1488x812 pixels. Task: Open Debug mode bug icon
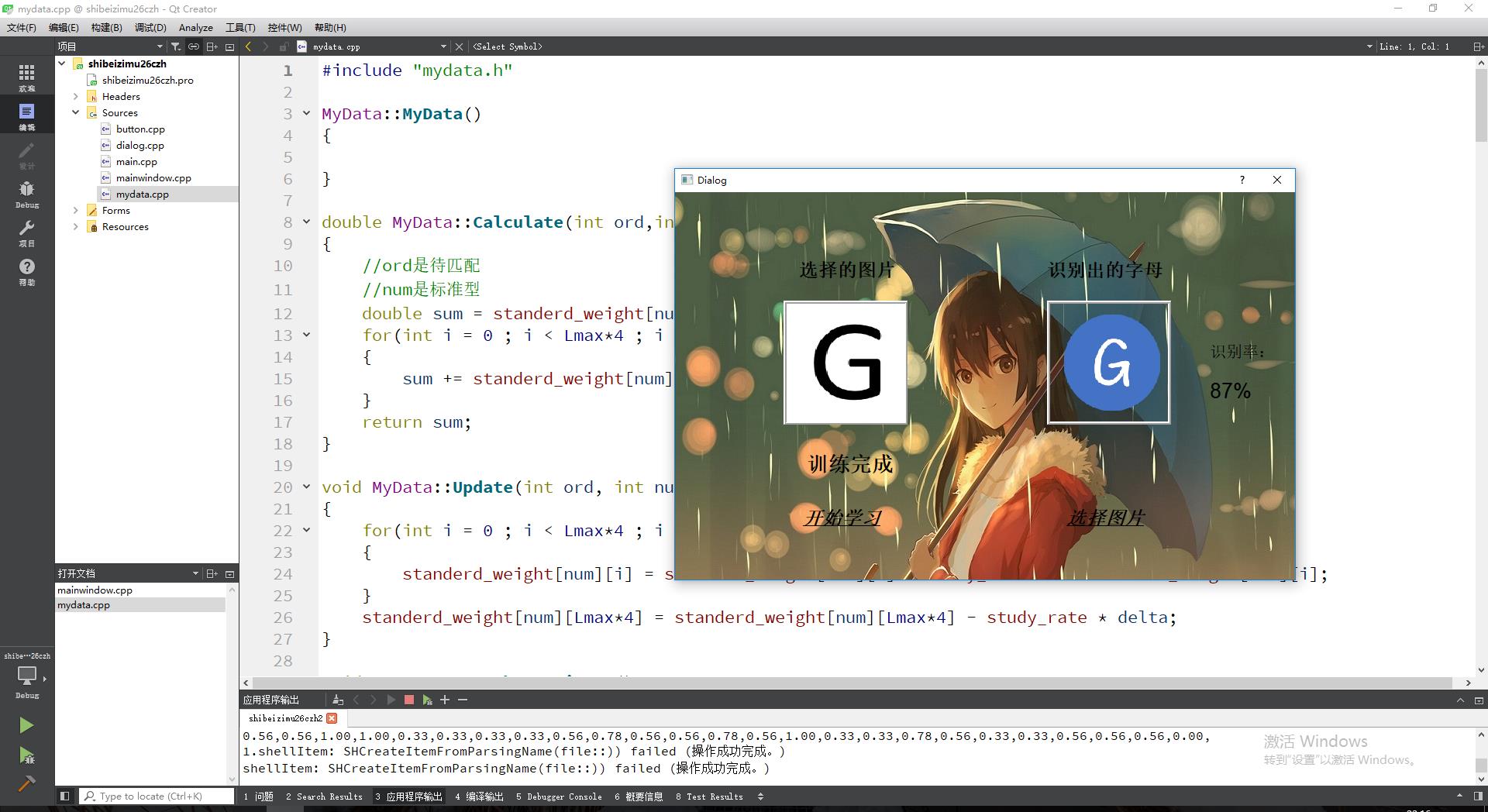26,193
